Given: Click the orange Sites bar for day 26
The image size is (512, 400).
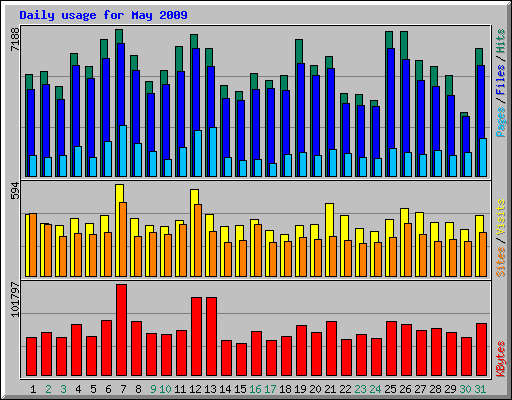Looking at the screenshot, I should tap(408, 250).
